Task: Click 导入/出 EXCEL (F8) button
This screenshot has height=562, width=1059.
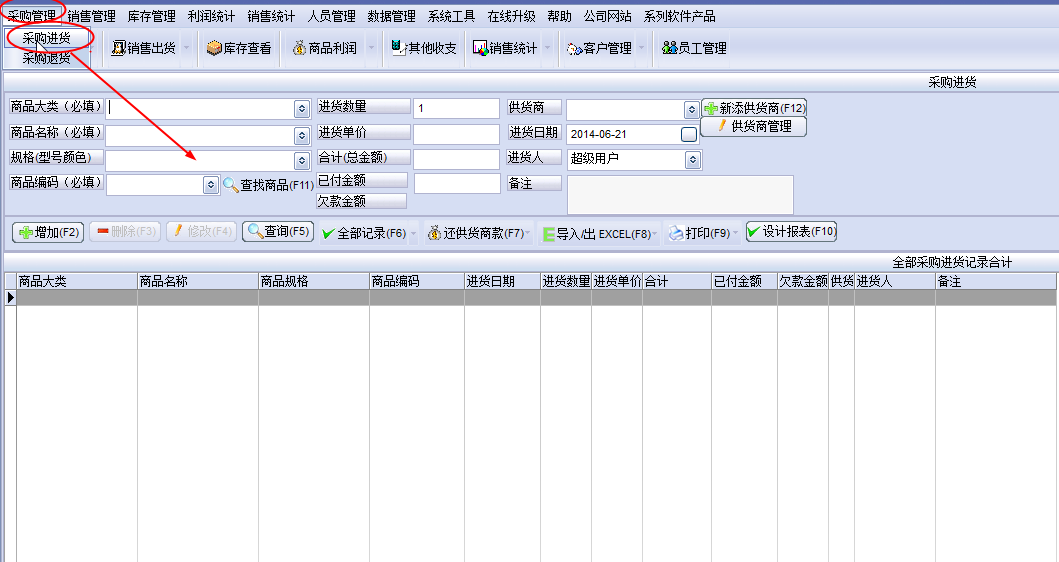Action: pos(549,234)
